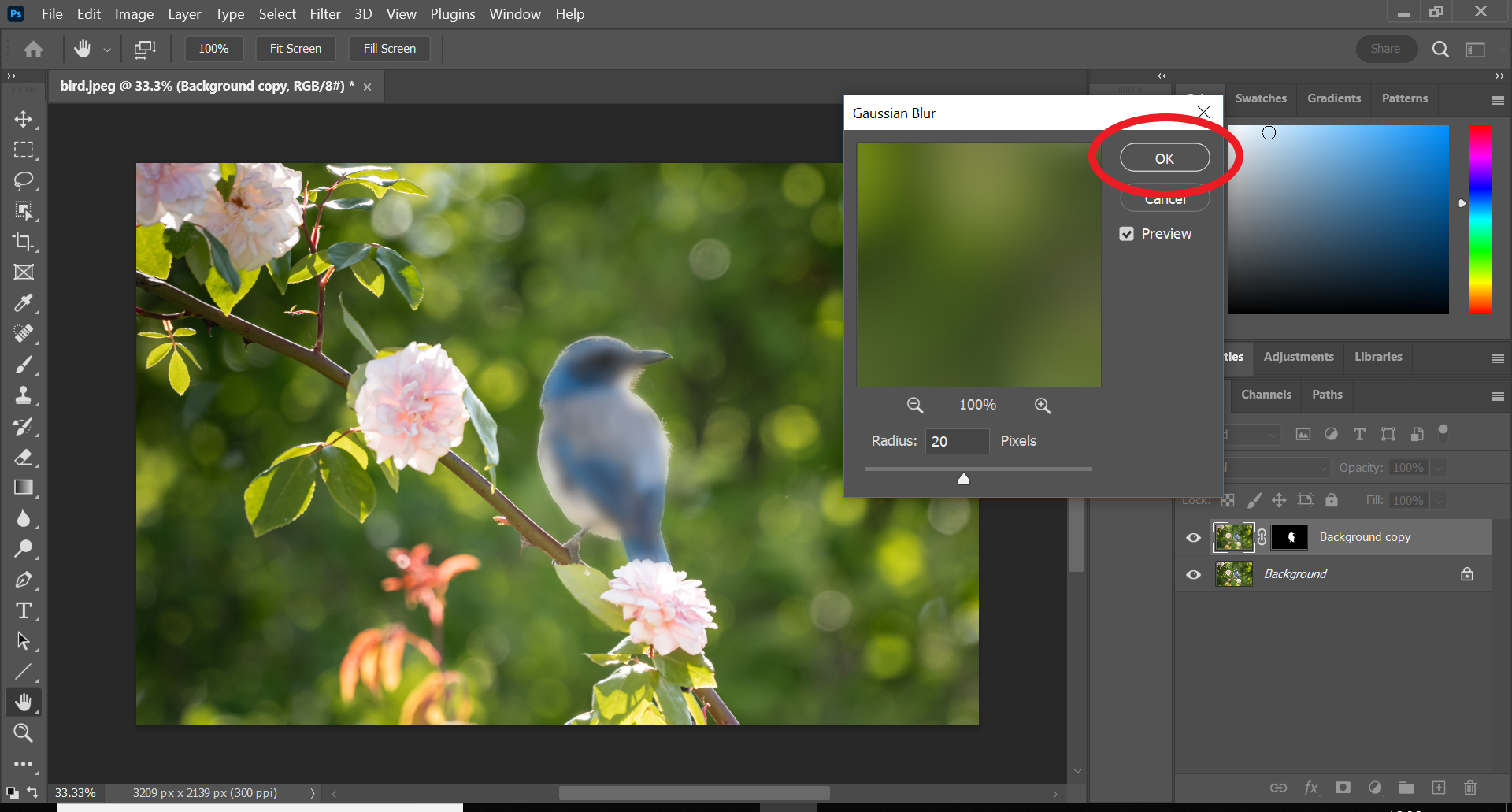Toggle visibility of the Background copy layer

pyautogui.click(x=1192, y=537)
